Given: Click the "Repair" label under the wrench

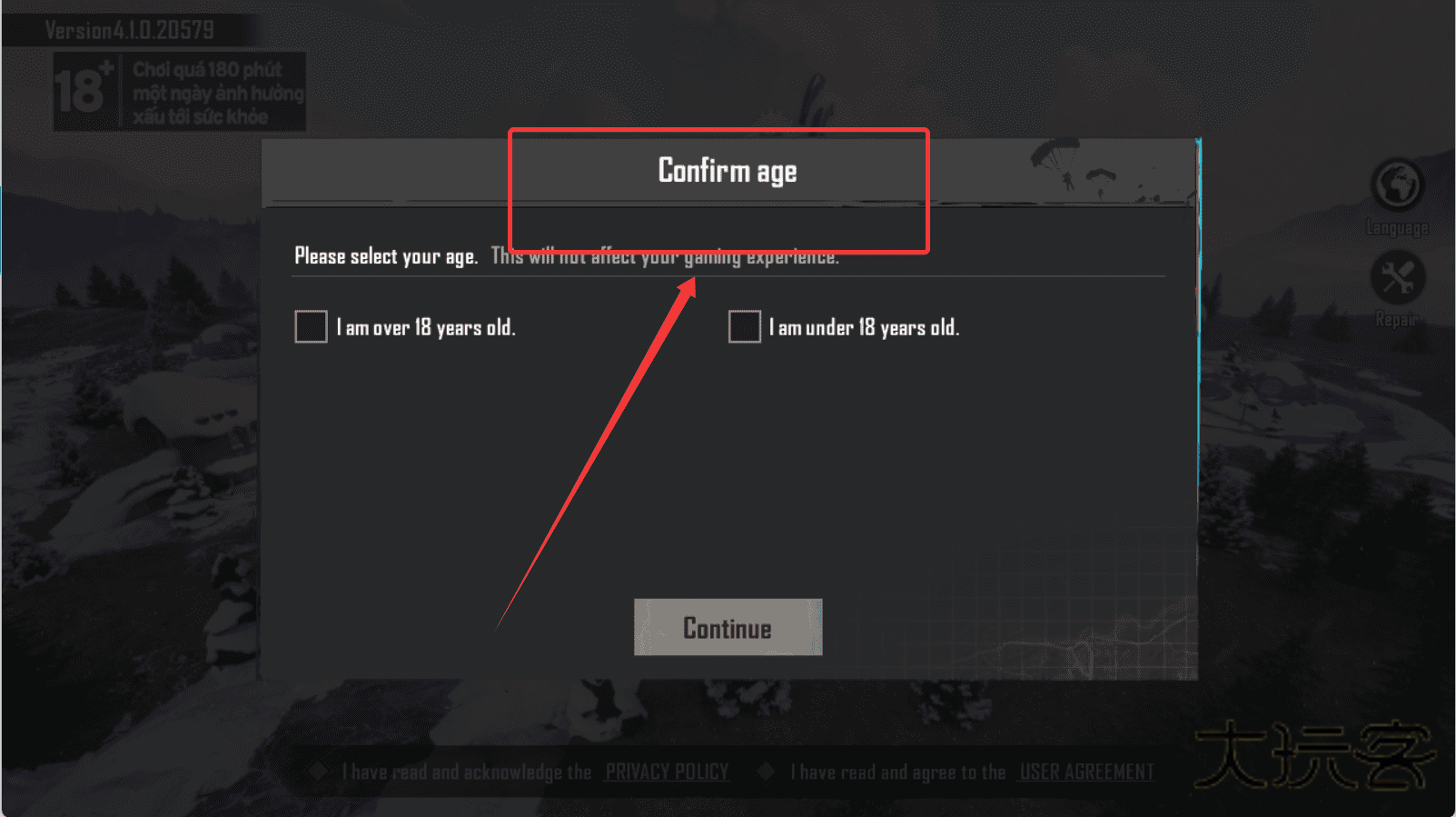Looking at the screenshot, I should pyautogui.click(x=1397, y=320).
